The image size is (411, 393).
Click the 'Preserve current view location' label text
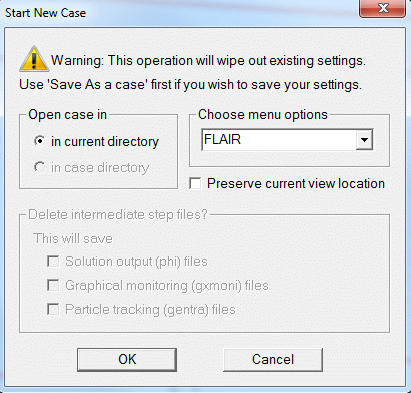296,184
